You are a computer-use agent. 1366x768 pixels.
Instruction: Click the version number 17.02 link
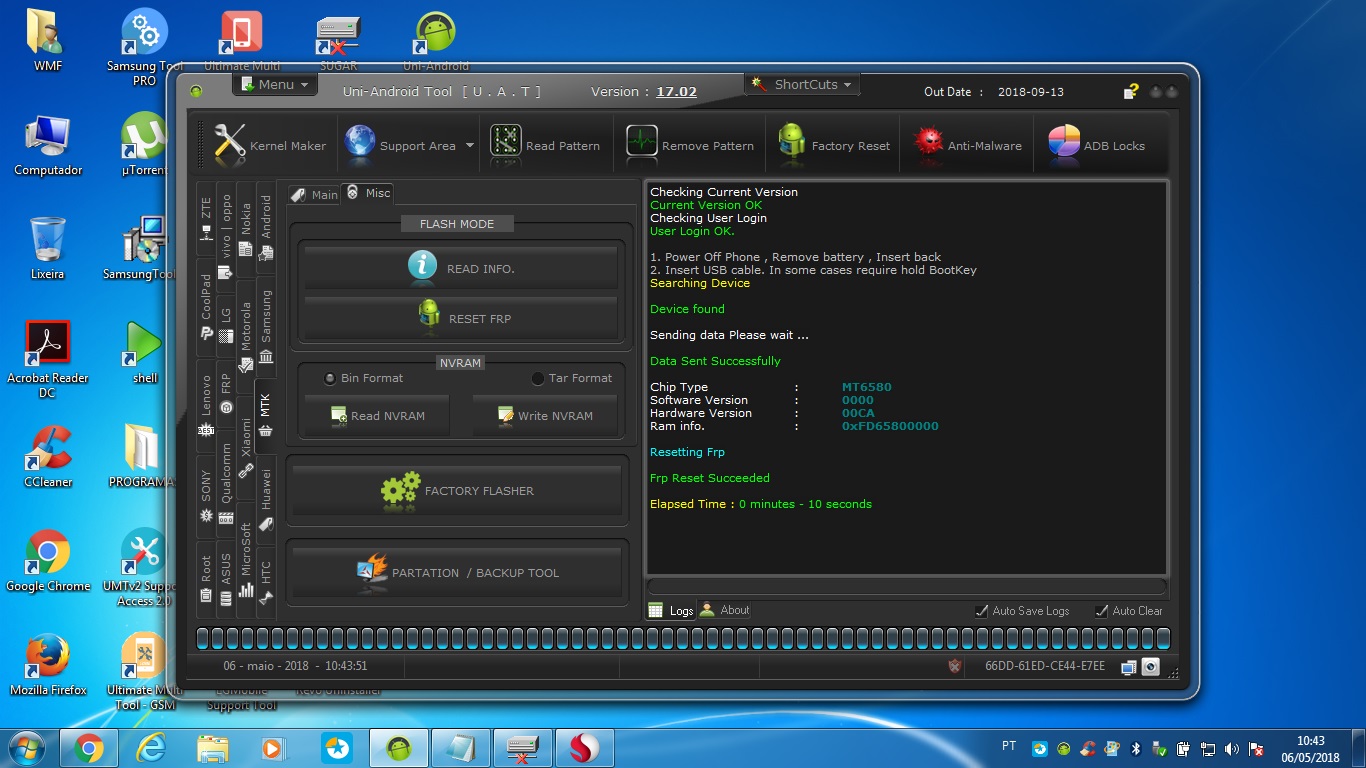coord(676,91)
